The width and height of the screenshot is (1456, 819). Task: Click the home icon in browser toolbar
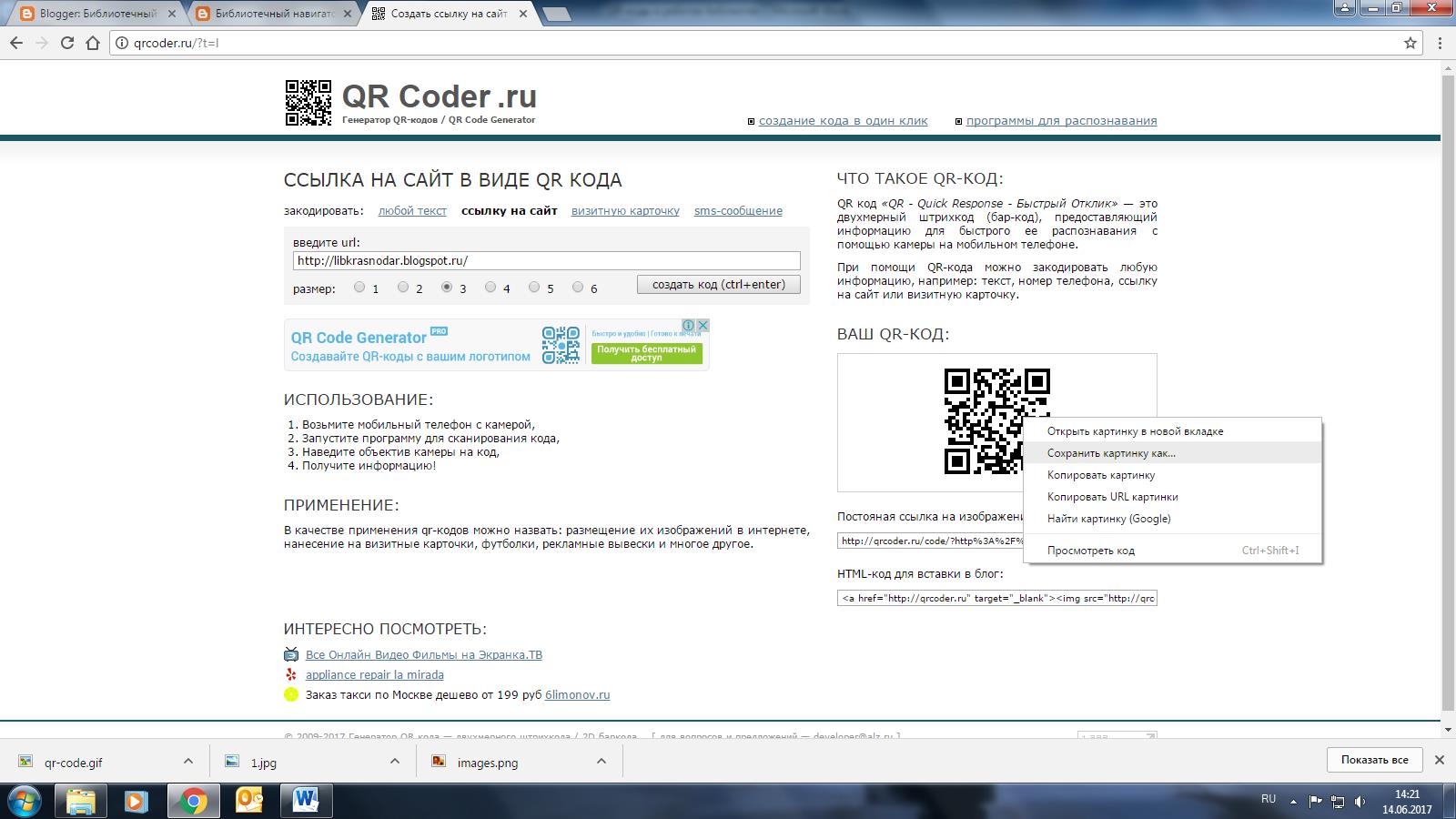pyautogui.click(x=90, y=42)
